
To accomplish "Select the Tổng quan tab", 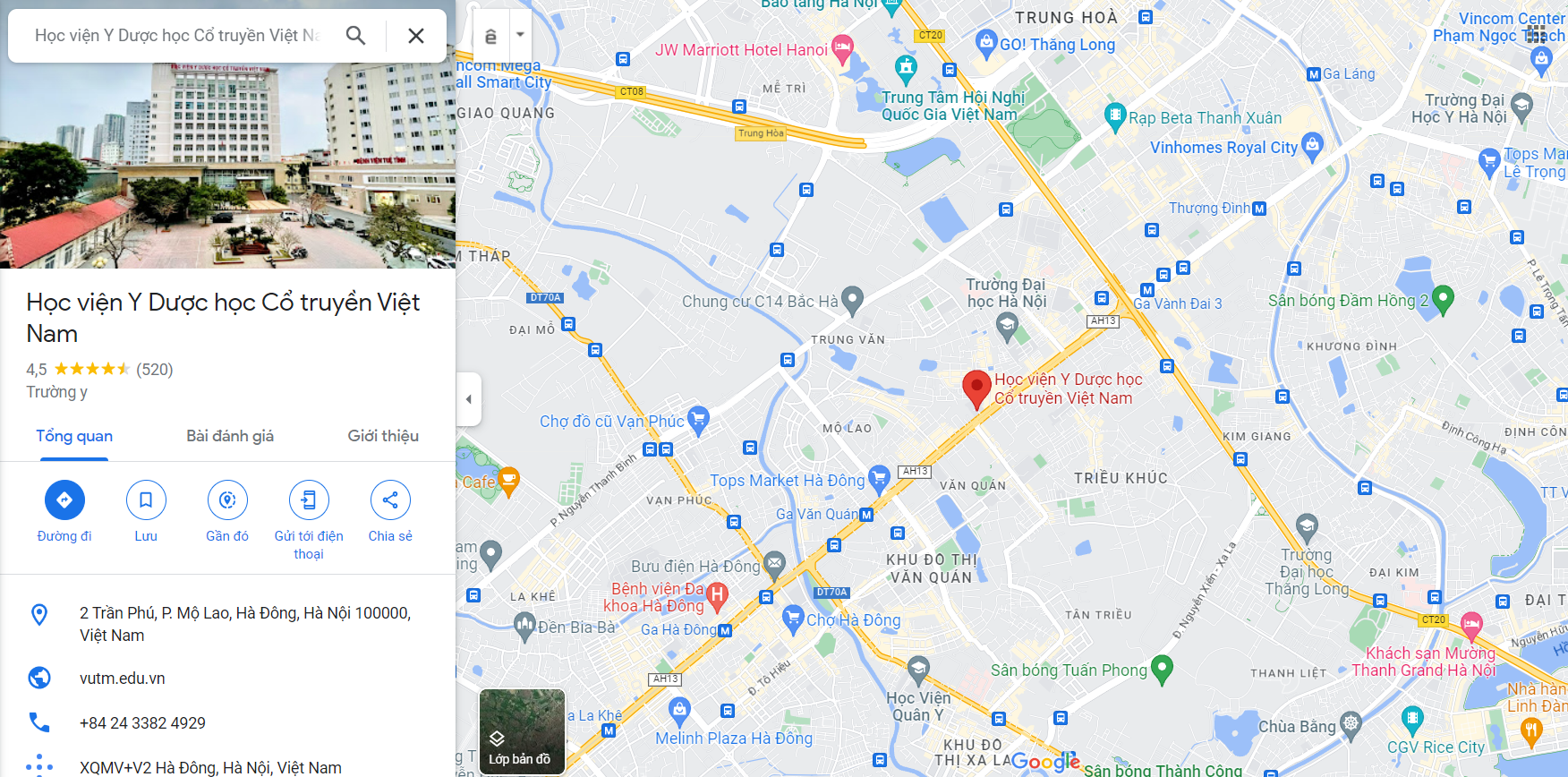I will click(x=74, y=436).
